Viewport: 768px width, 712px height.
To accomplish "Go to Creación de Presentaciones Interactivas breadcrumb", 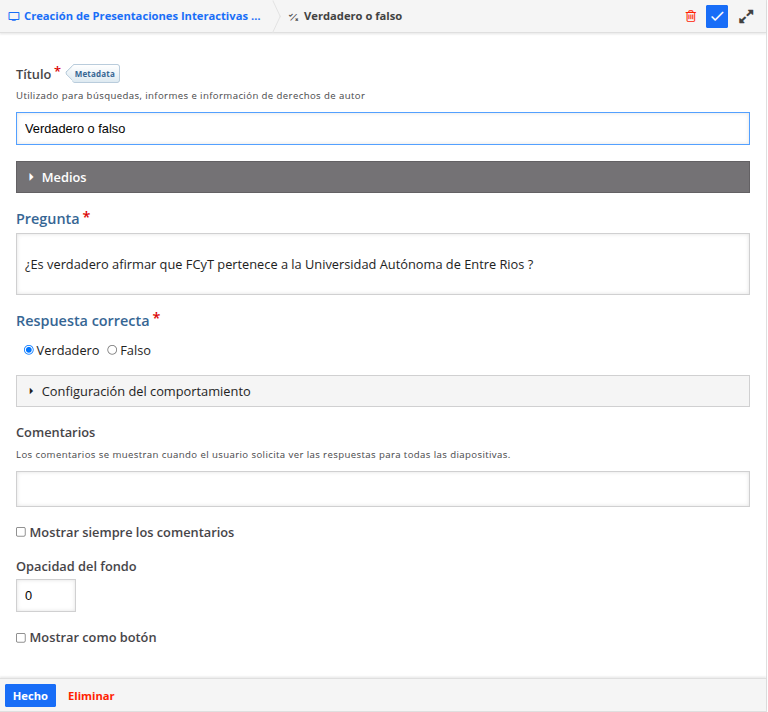I will pyautogui.click(x=142, y=16).
